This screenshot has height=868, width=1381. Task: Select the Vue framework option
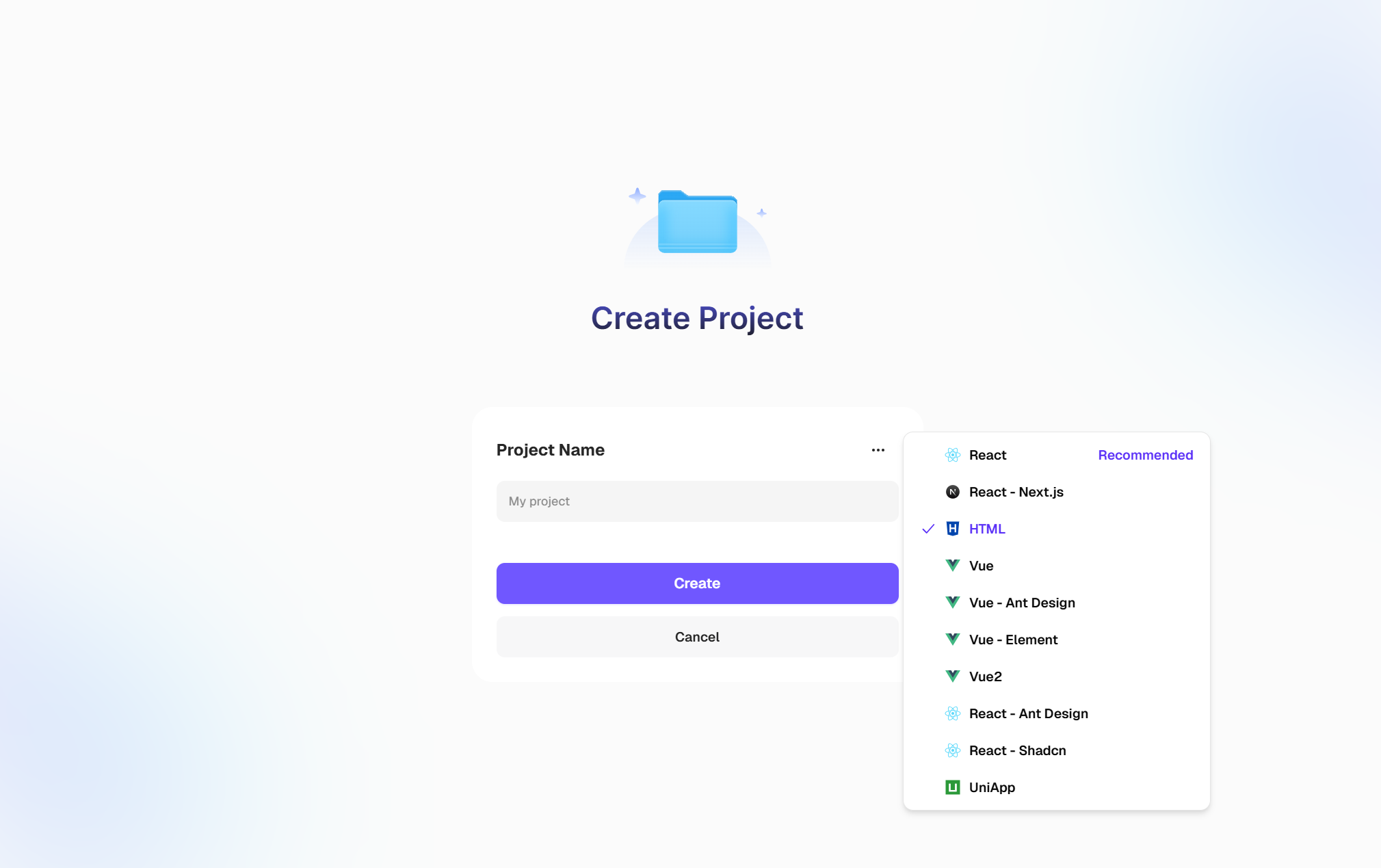point(981,566)
